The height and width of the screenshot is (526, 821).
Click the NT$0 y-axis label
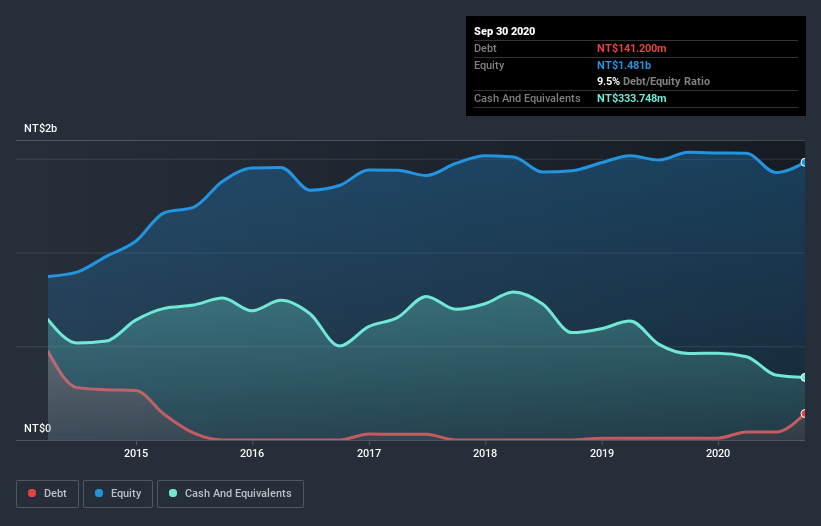click(x=37, y=428)
